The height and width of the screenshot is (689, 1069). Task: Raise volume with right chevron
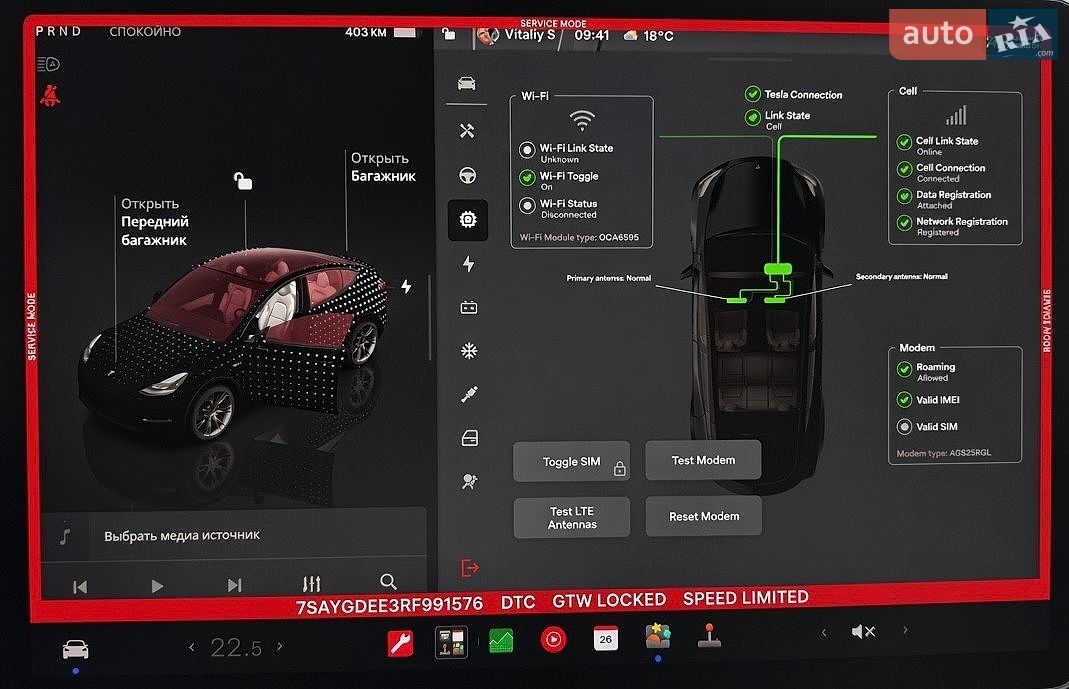[905, 630]
